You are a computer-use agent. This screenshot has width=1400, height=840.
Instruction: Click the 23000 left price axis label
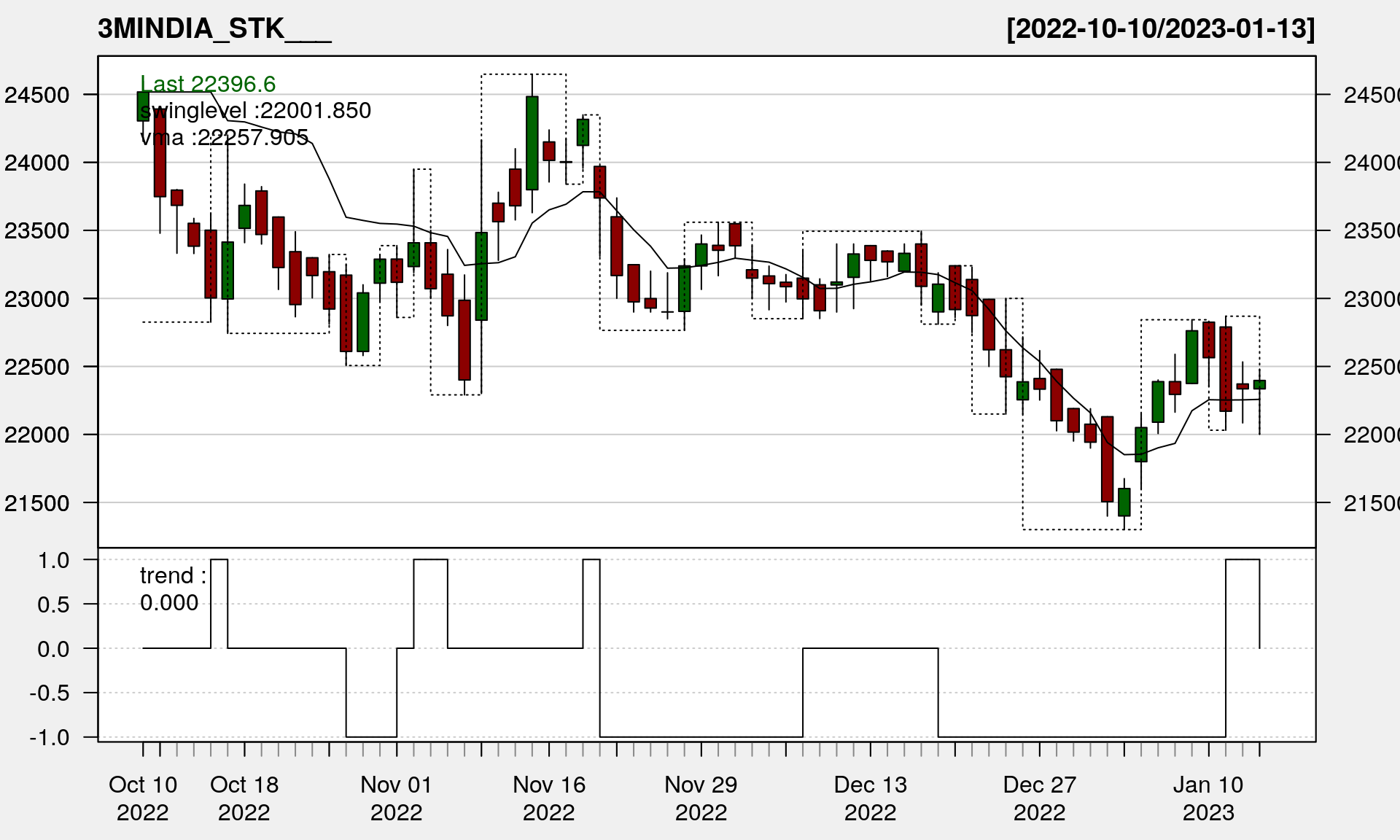pos(37,299)
